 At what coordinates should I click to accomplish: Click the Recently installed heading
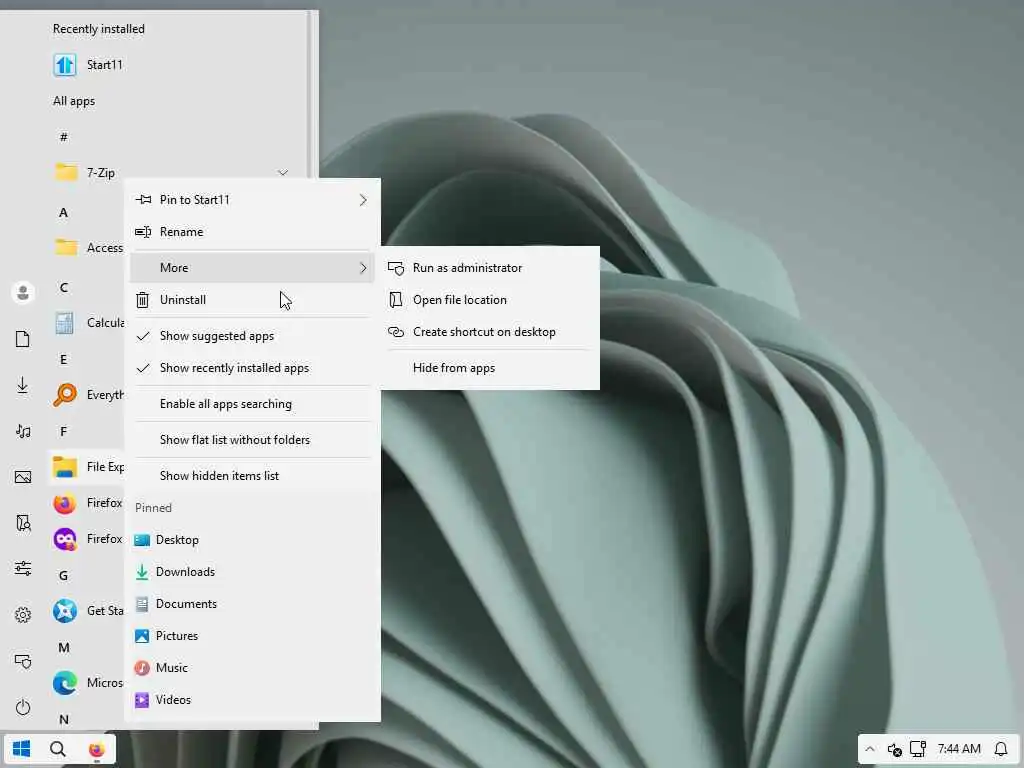(x=99, y=29)
